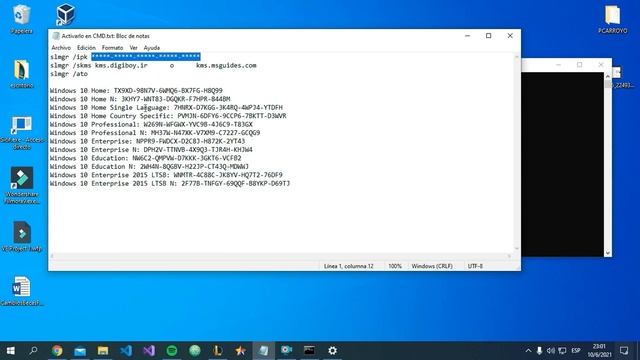The width and height of the screenshot is (640, 360).
Task: Click the Windows 10 Home Single Language line
Action: [x=166, y=107]
